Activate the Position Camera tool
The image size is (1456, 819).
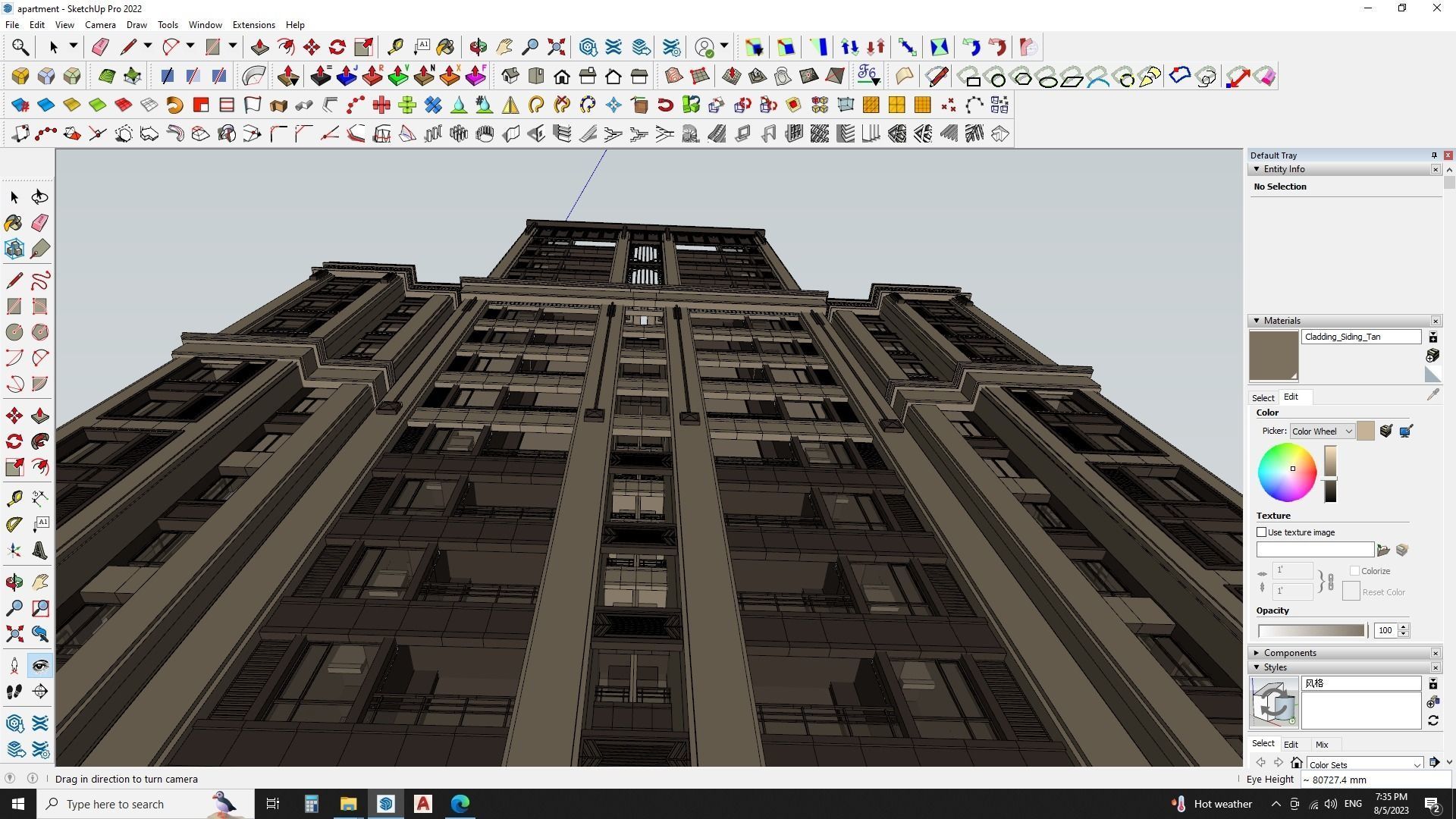click(14, 666)
